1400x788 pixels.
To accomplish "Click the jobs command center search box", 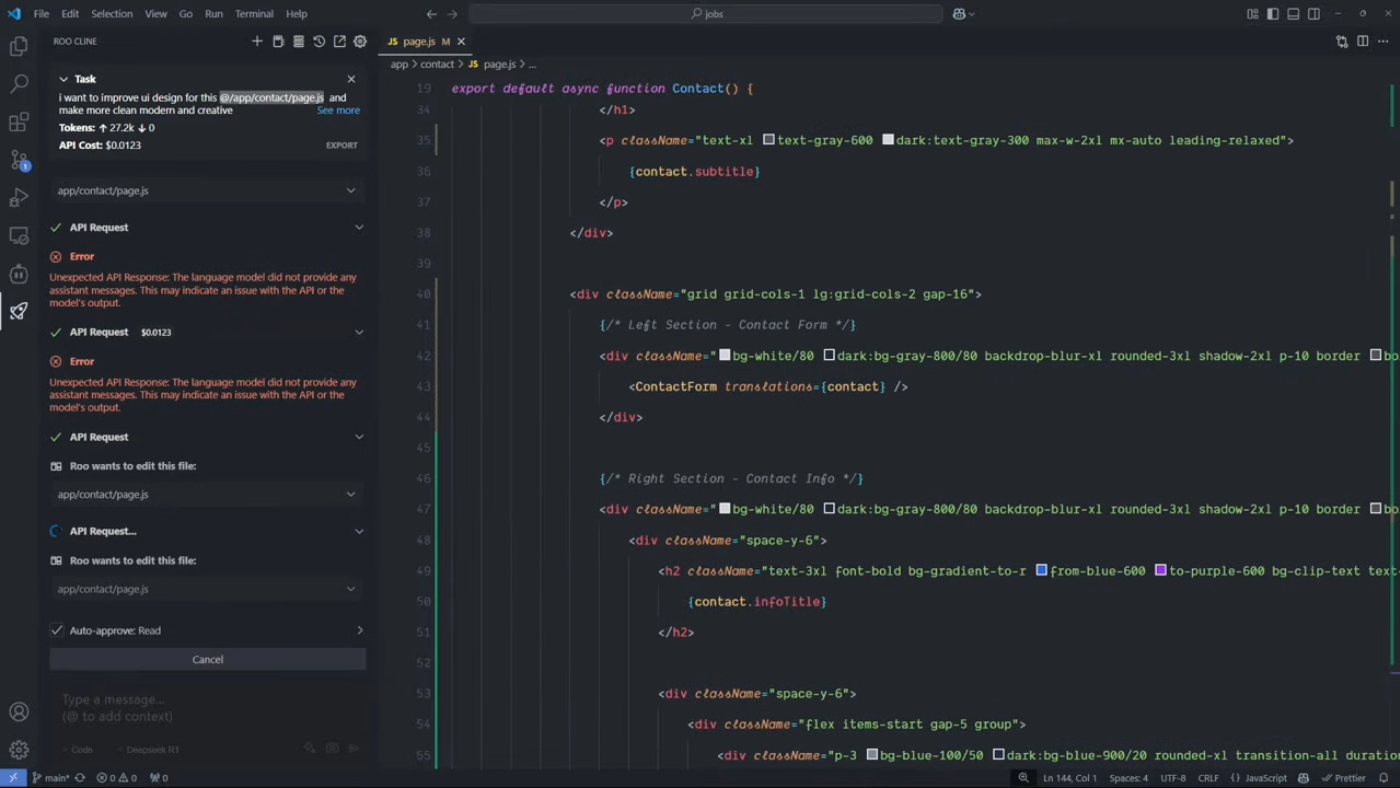I will (x=706, y=14).
